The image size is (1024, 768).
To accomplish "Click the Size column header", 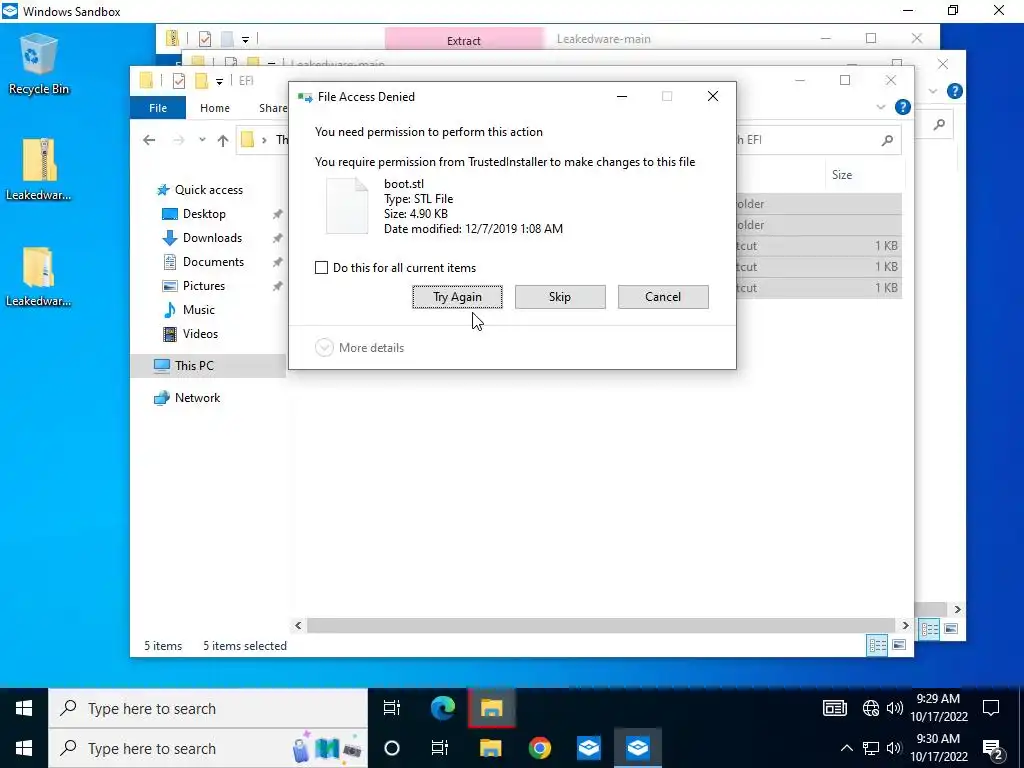I will point(842,174).
